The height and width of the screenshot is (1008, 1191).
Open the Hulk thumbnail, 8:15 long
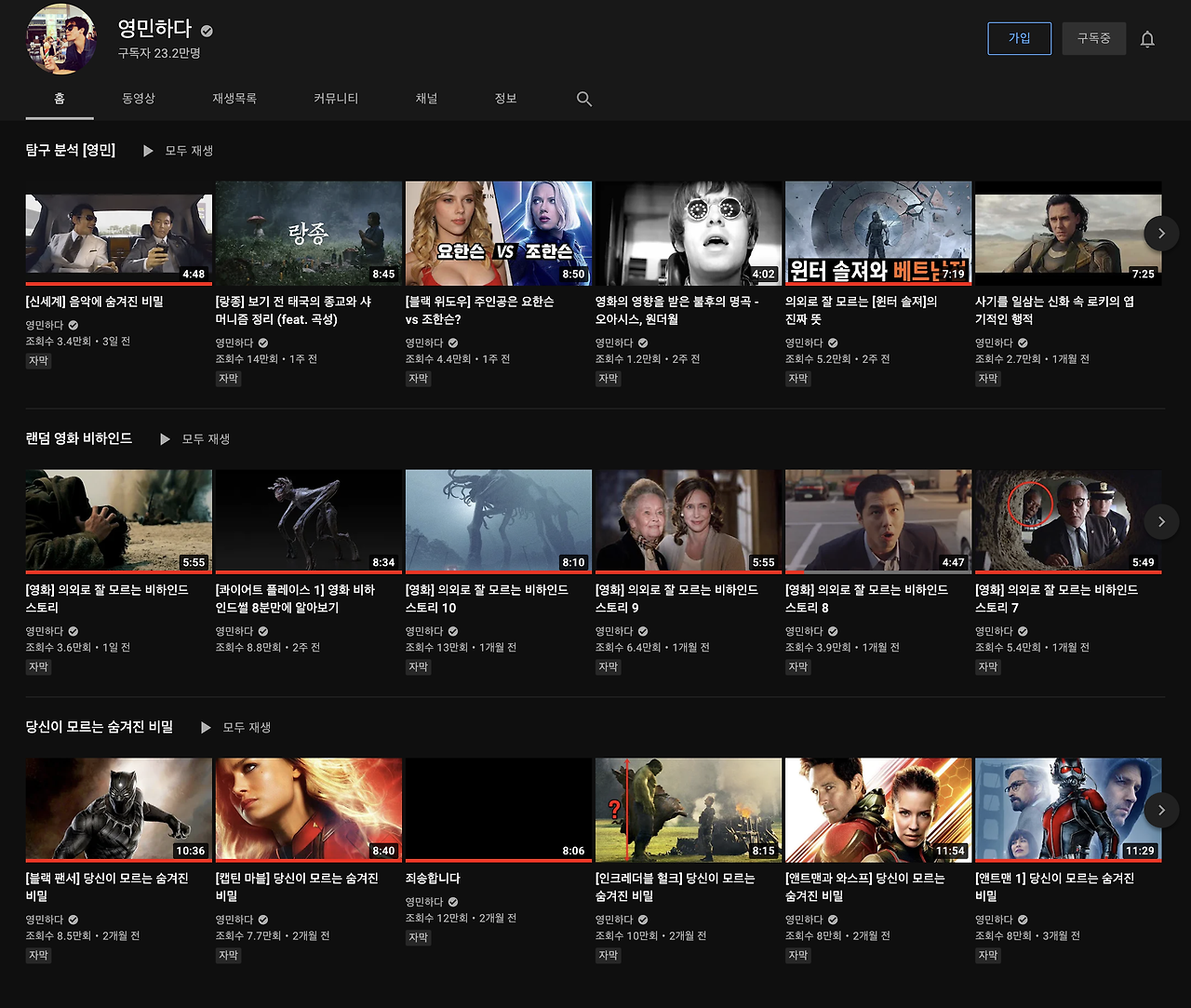tap(689, 811)
